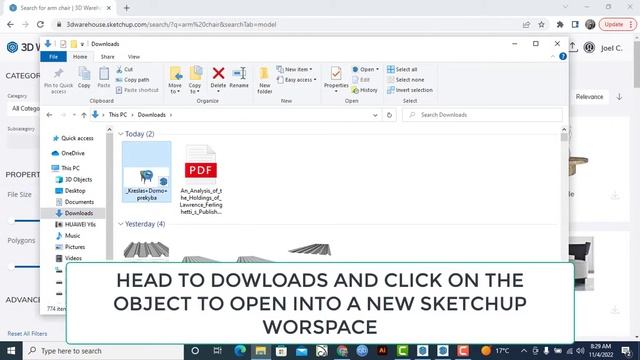640x360 pixels.
Task: Click Invert selection
Action: tap(410, 90)
